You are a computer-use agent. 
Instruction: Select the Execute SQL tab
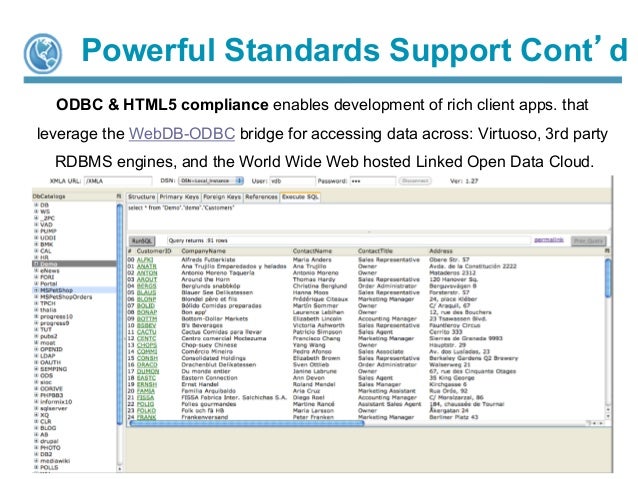coord(300,197)
